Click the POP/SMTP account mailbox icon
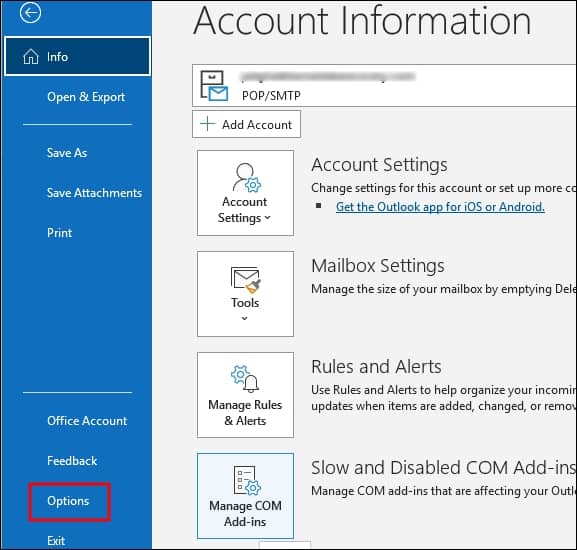This screenshot has height=550, width=577. (214, 86)
